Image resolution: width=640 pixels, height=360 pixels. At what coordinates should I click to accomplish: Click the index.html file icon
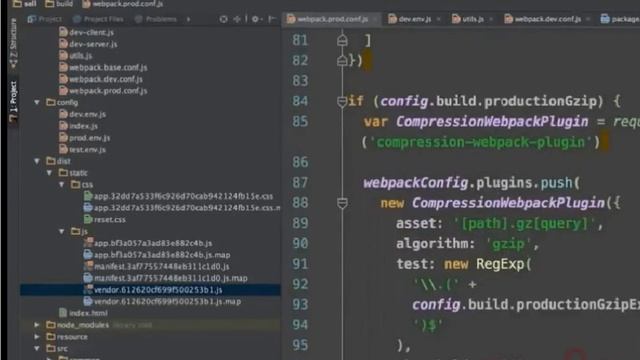(x=63, y=313)
